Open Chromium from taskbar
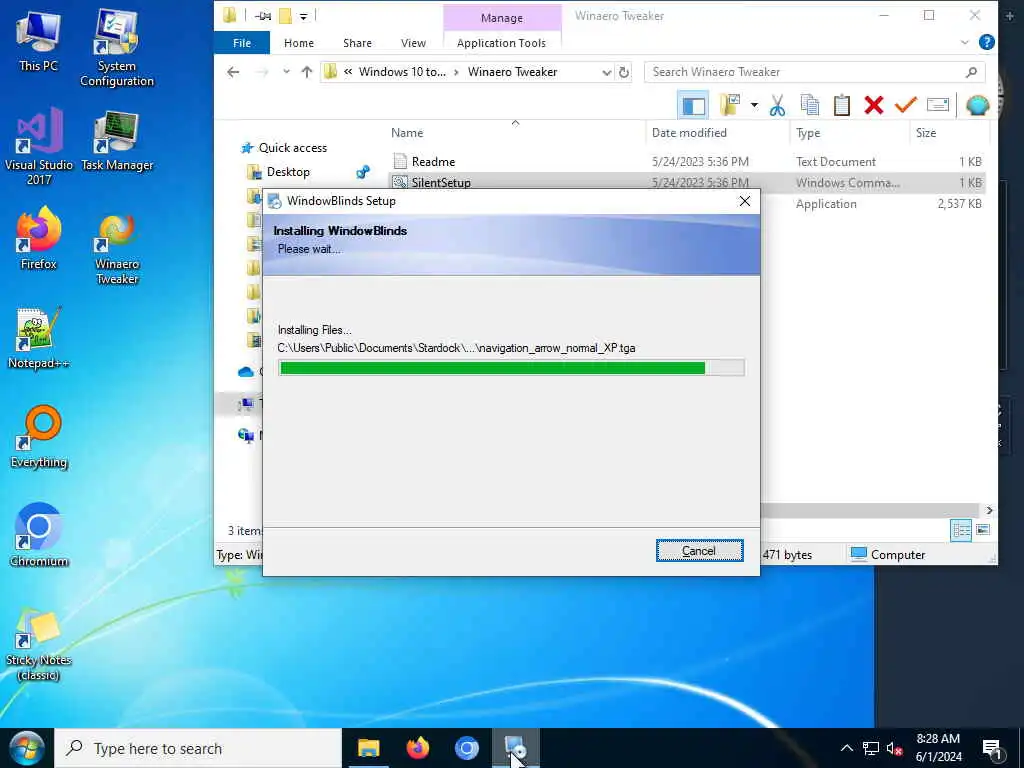The height and width of the screenshot is (768, 1024). point(466,748)
